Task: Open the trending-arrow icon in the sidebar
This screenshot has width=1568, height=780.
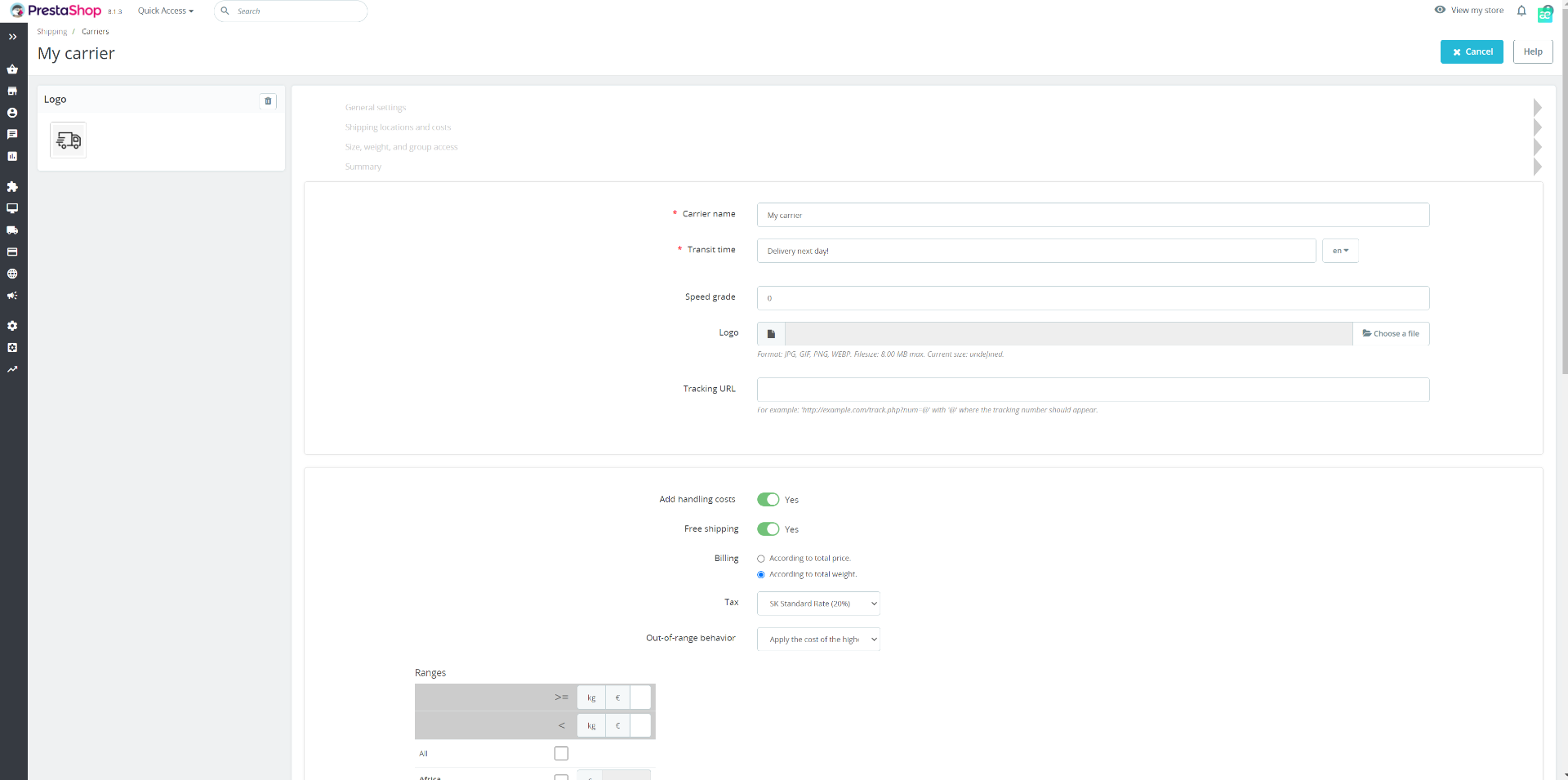Action: pyautogui.click(x=12, y=369)
